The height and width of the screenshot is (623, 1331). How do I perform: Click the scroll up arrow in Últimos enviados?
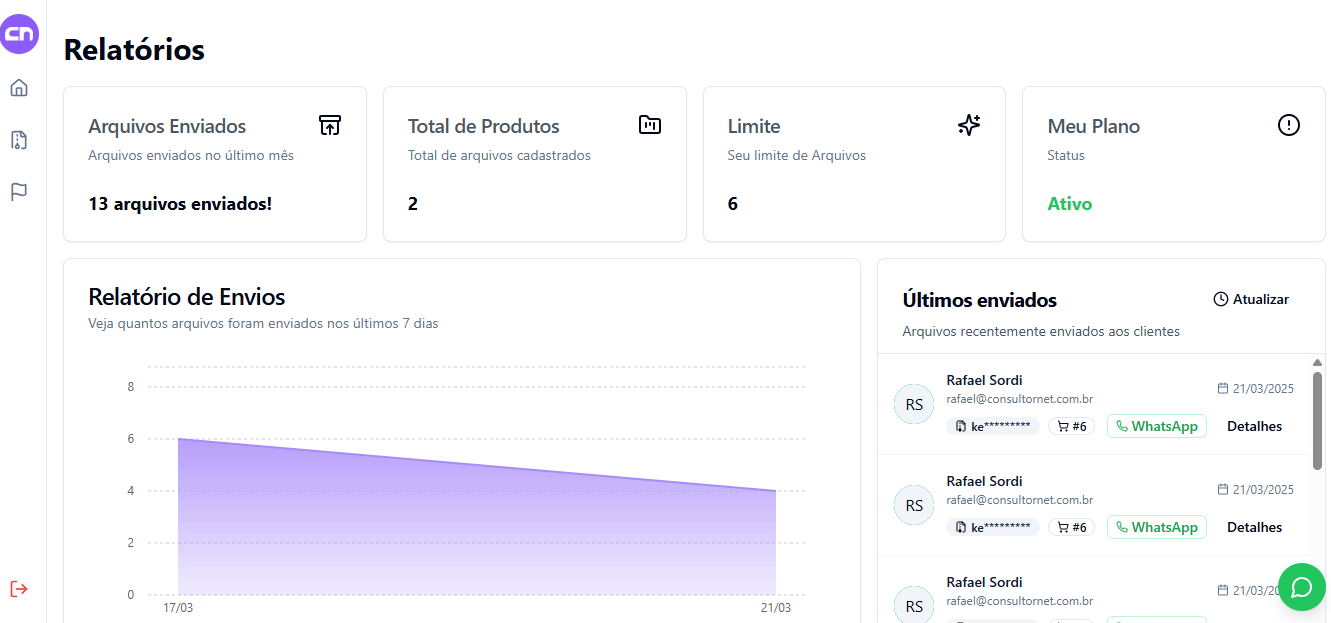[1317, 362]
